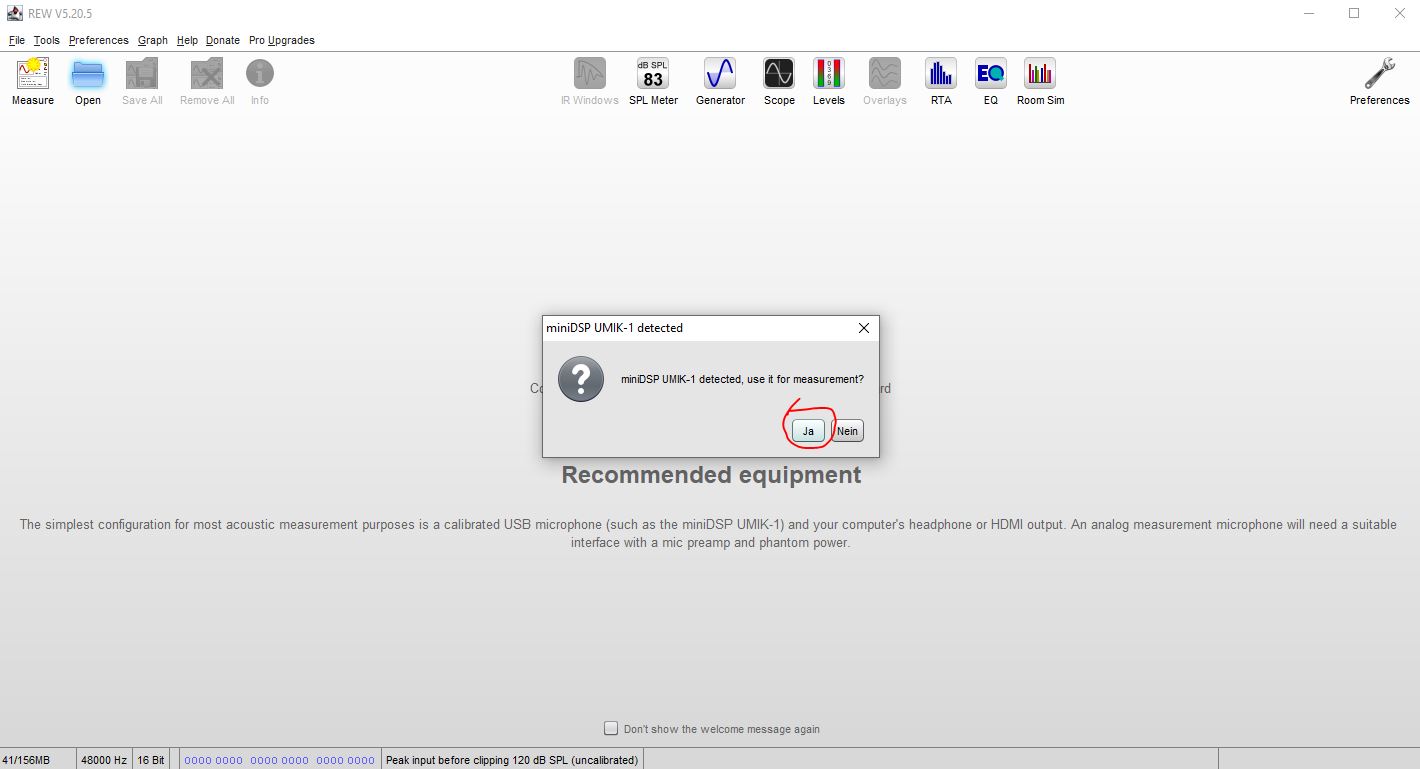This screenshot has height=769, width=1420.
Task: Open the EQ window
Action: point(990,82)
